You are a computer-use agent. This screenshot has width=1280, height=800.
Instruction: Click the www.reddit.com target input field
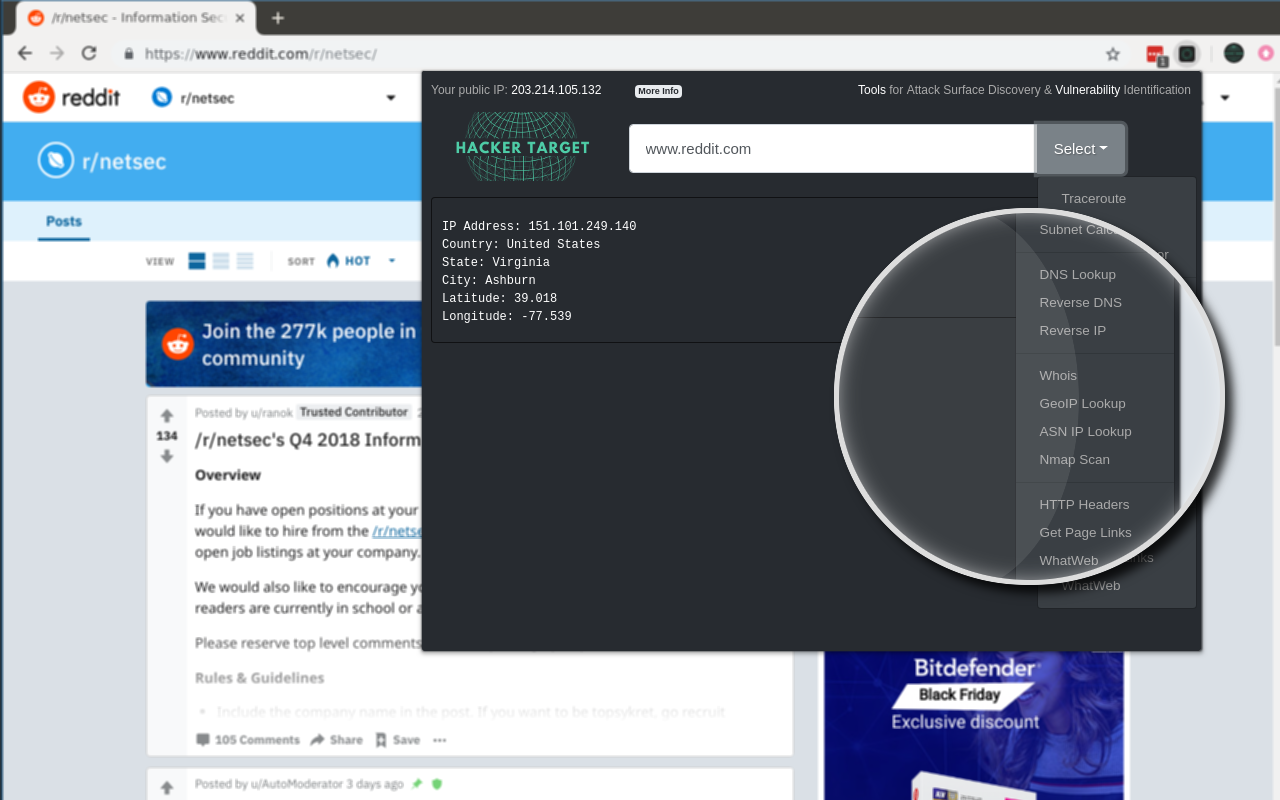[830, 147]
